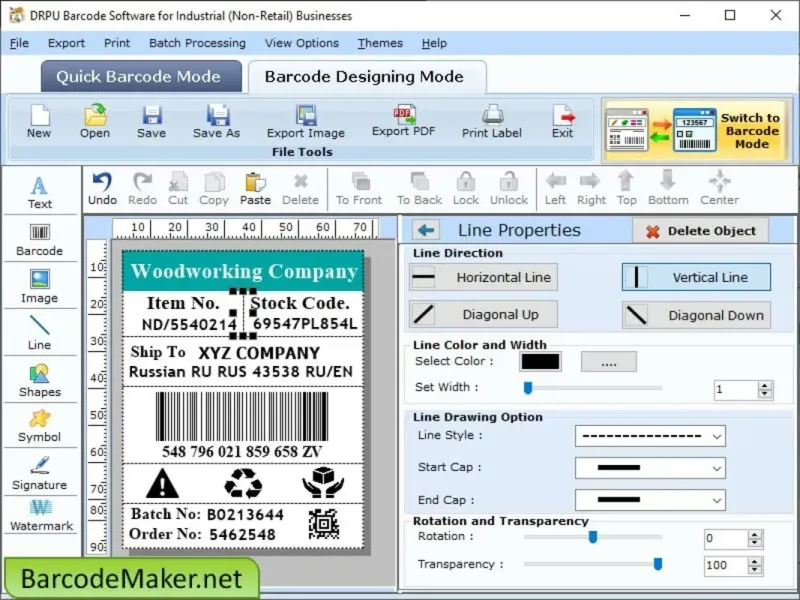Click the Shapes tool icon
This screenshot has height=600, width=800.
39,373
